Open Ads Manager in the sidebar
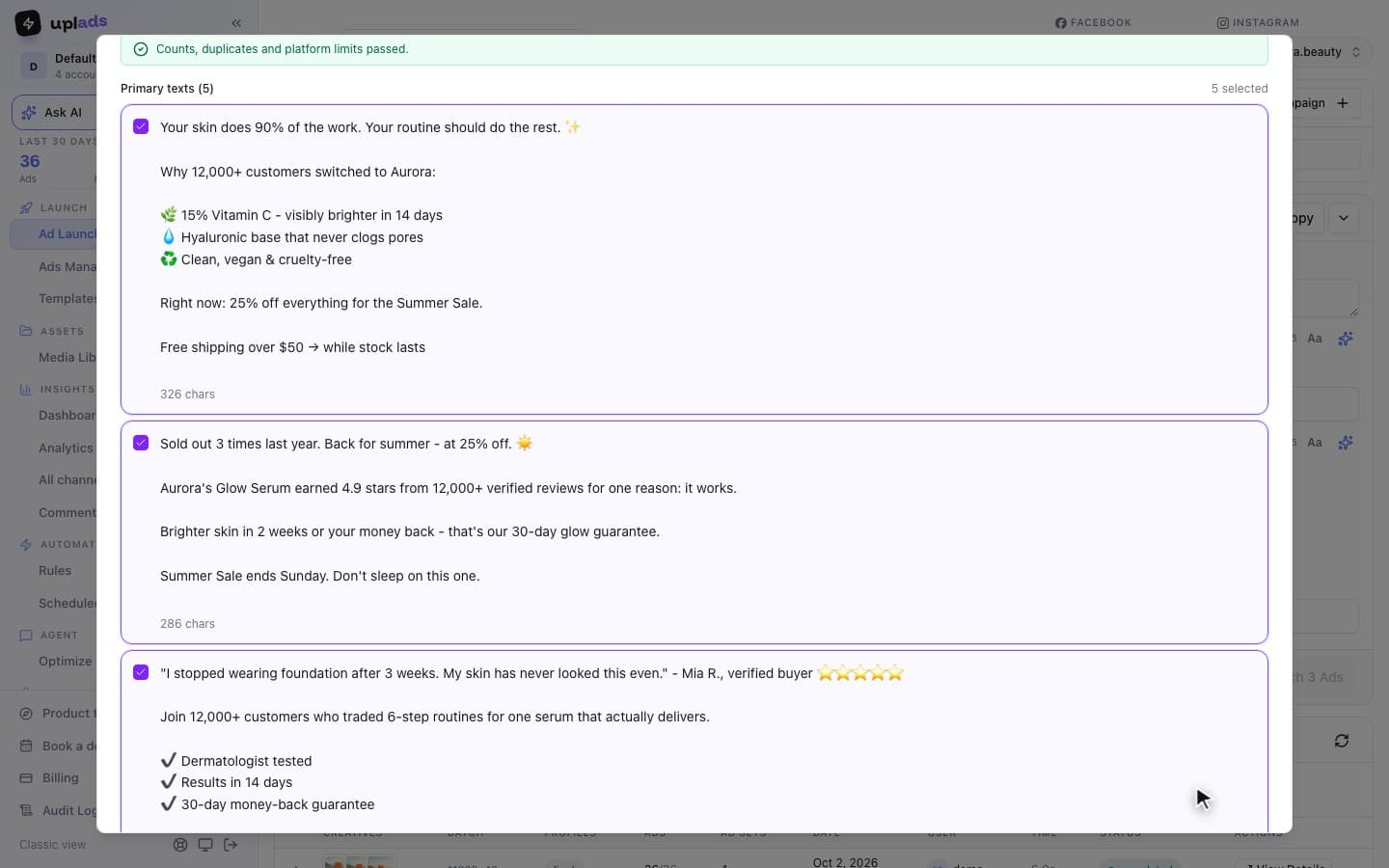Screen dimensions: 1389x868 point(68,267)
